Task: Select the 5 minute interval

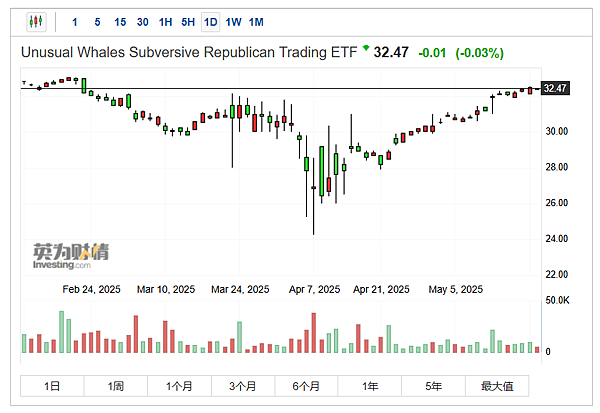Action: [97, 22]
